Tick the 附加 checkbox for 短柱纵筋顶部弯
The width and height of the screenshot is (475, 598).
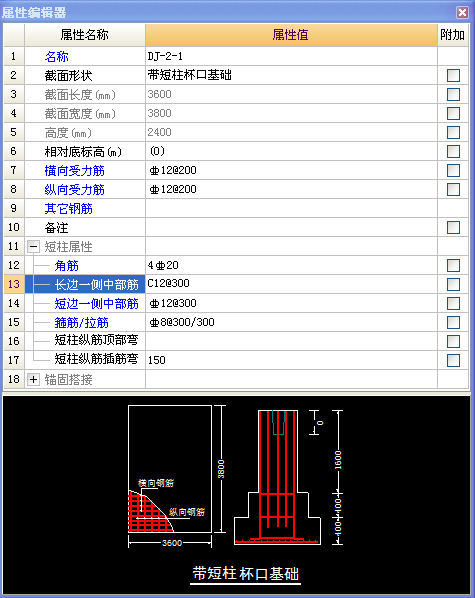(x=453, y=341)
